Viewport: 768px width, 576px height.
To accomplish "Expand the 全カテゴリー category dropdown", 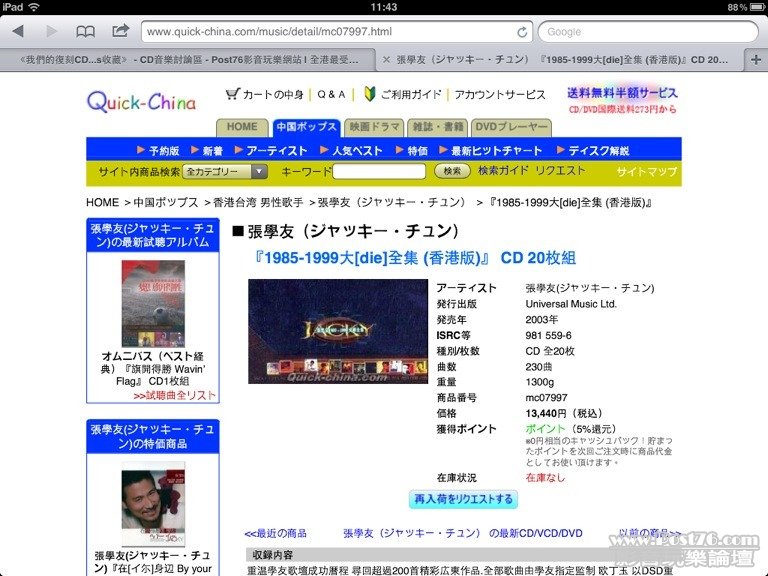I will (x=225, y=171).
